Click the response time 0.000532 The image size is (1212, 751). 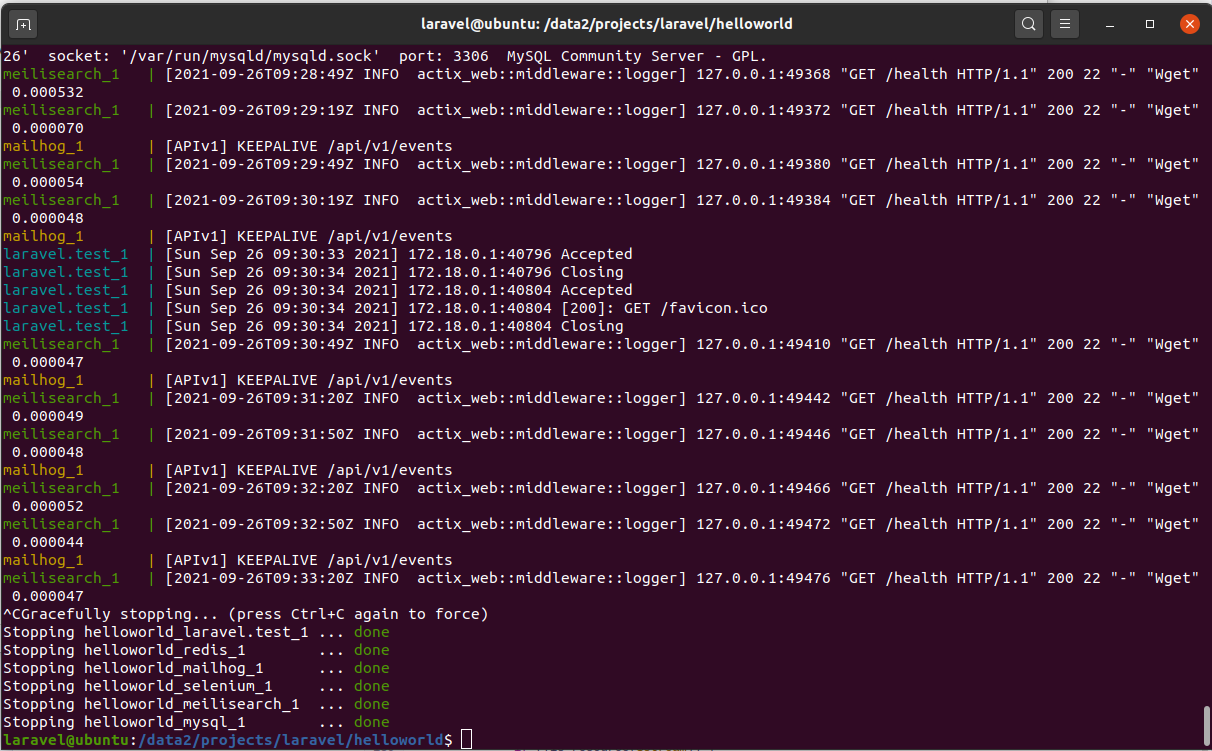47,92
